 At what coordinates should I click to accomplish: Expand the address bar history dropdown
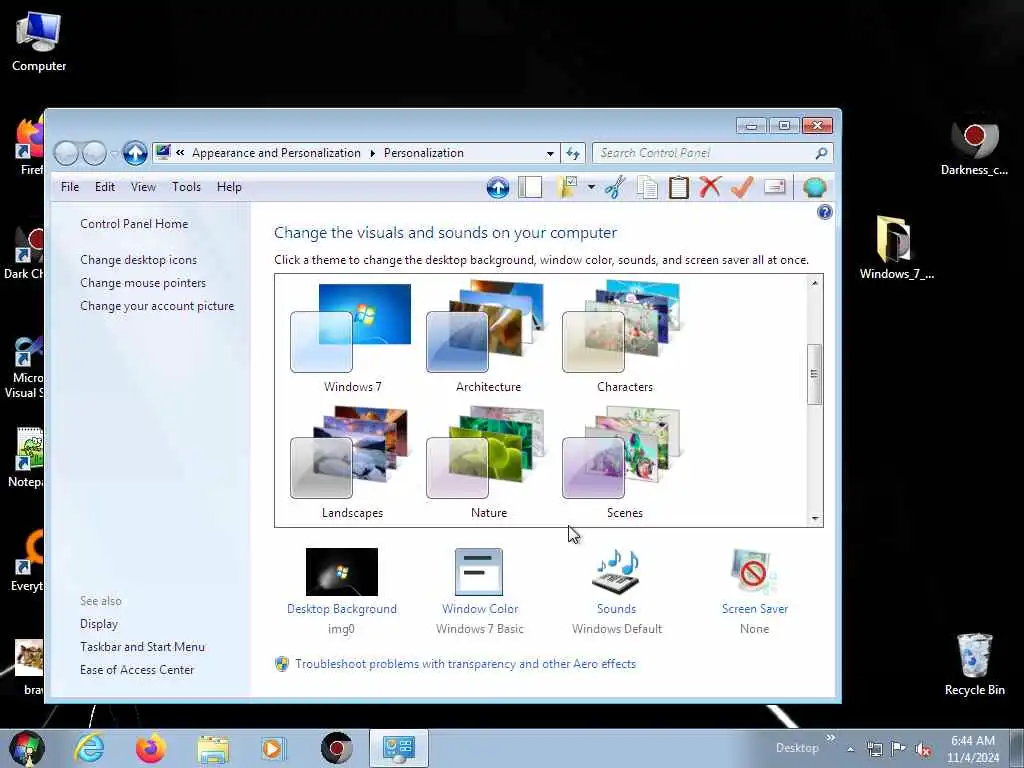coord(550,153)
